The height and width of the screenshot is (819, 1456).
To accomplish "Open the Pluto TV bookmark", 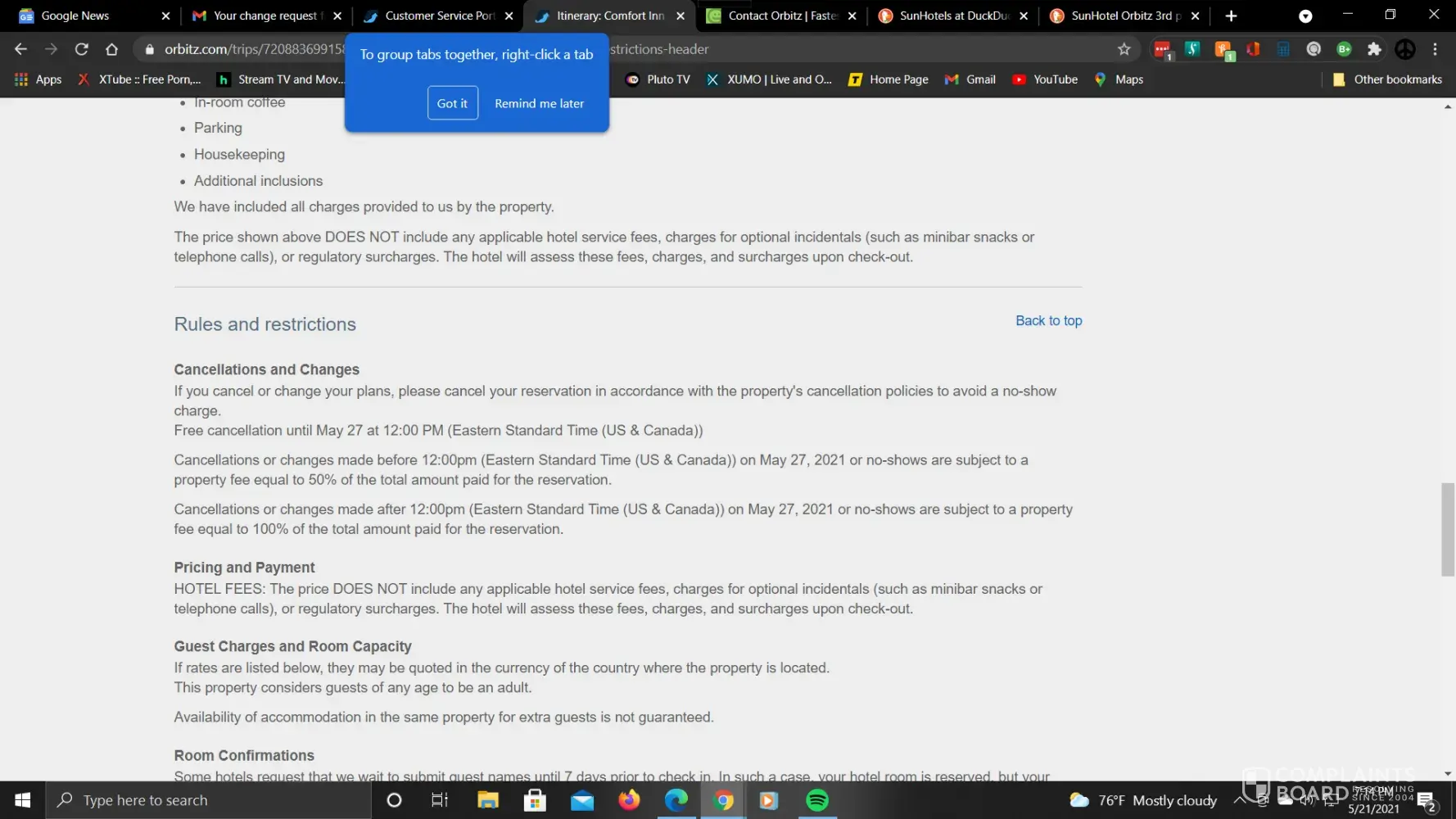I will point(658,79).
